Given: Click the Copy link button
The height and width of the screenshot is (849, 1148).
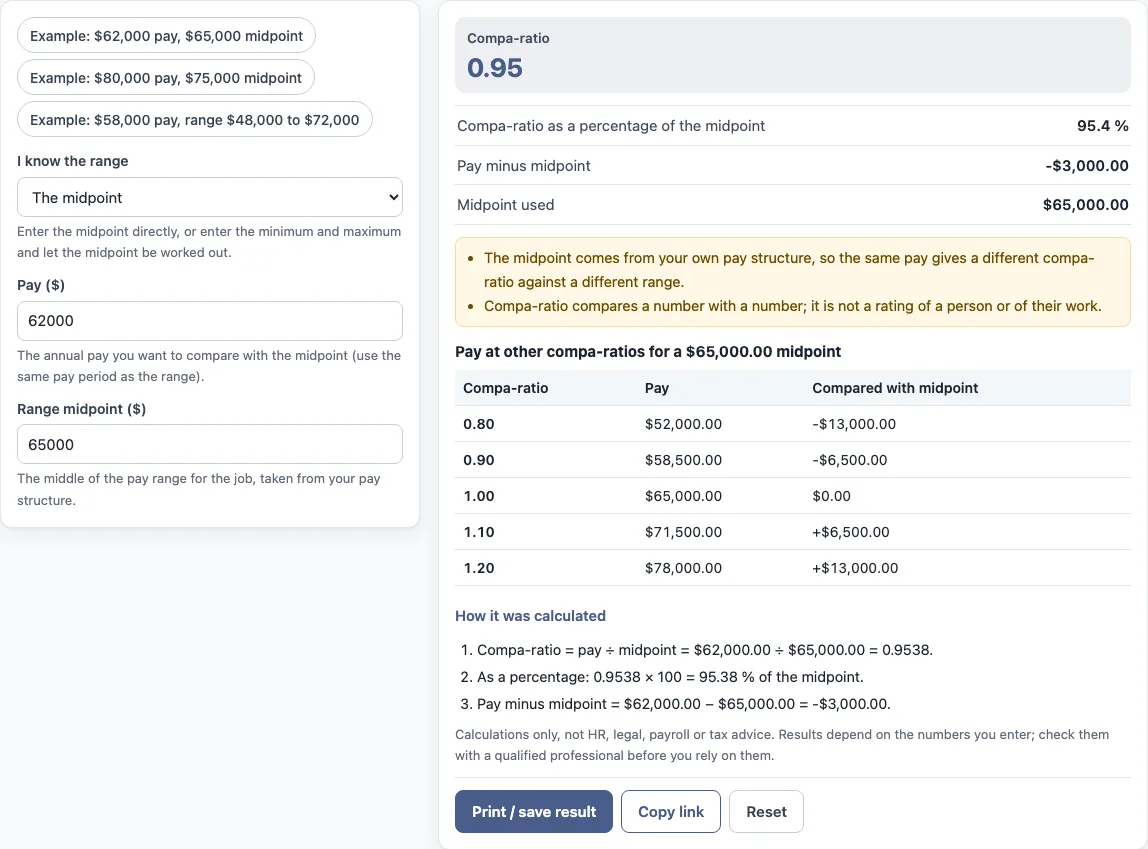Looking at the screenshot, I should (x=671, y=812).
